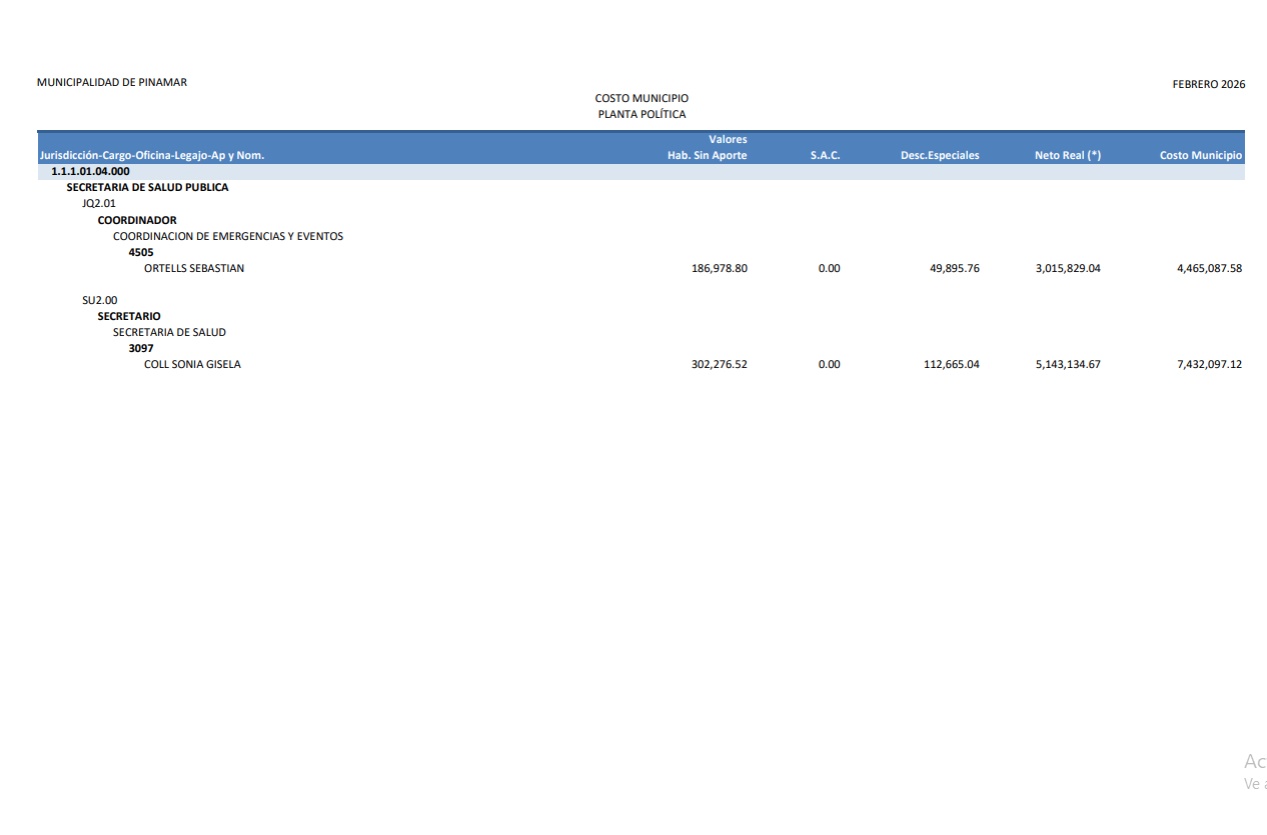Click the Jurisdicción-Cargo-Oficina-Legajo column header
This screenshot has width=1267, height=835.
click(x=151, y=155)
